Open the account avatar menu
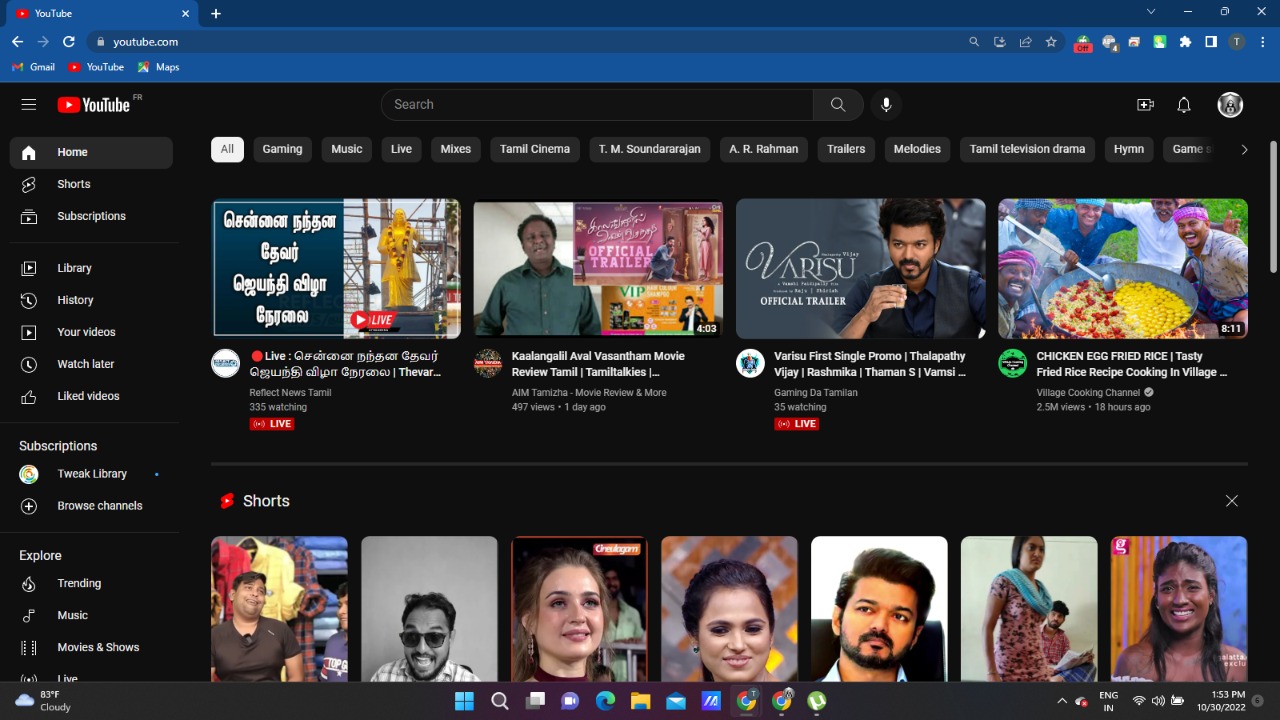 1230,105
